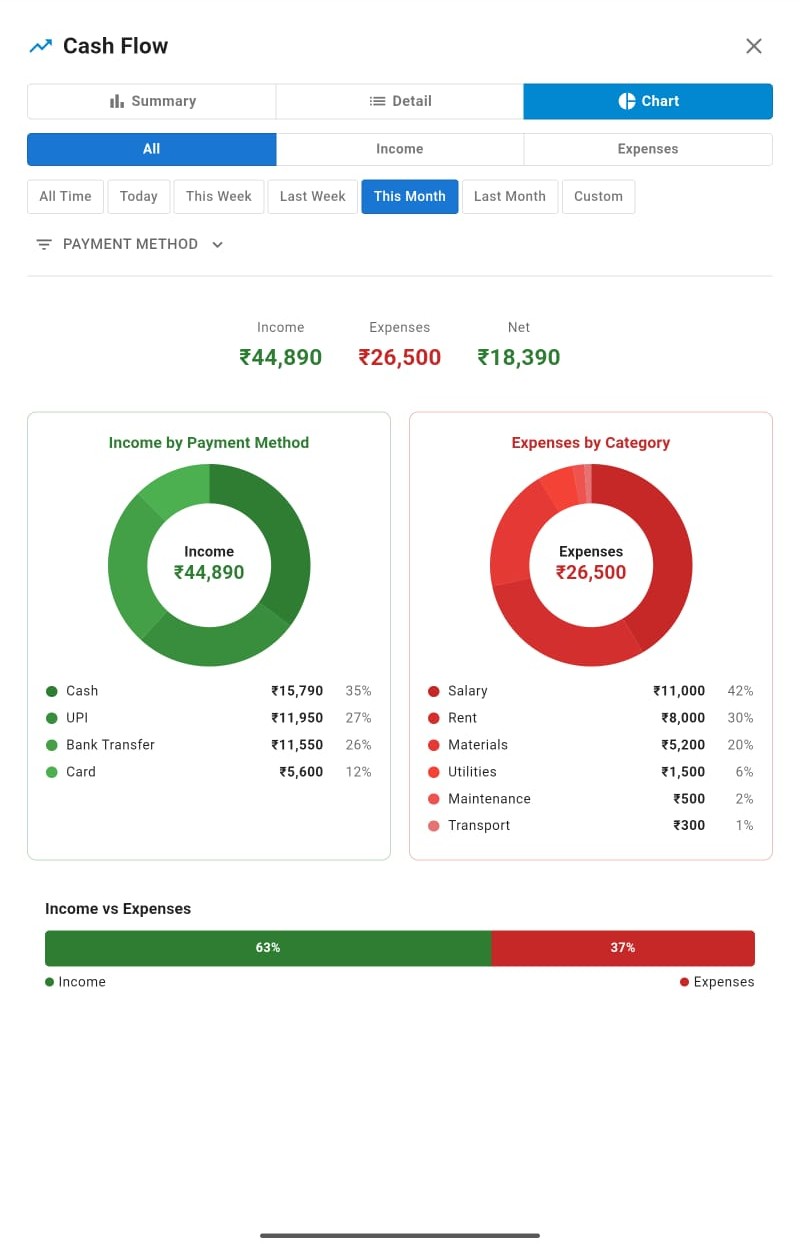The height and width of the screenshot is (1245, 800).
Task: Open the Custom date range selector
Action: click(x=598, y=196)
